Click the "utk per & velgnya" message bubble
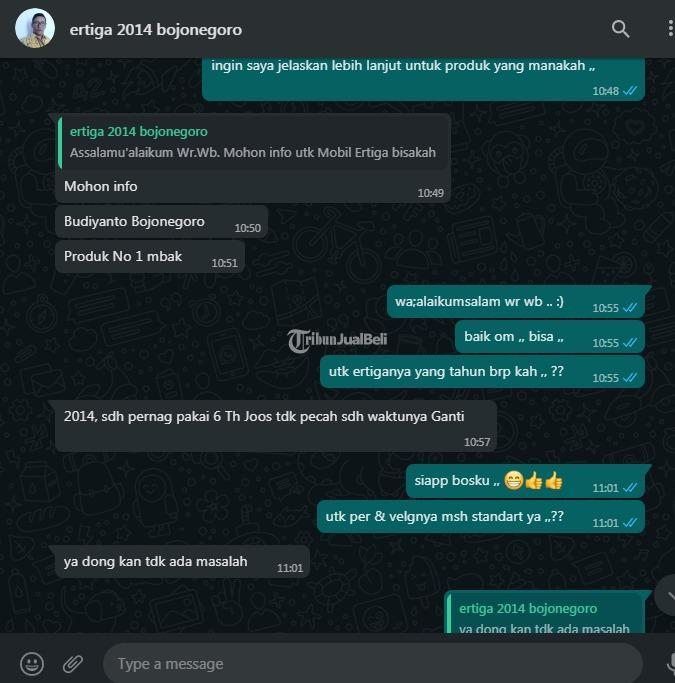This screenshot has width=675, height=683. tap(481, 517)
